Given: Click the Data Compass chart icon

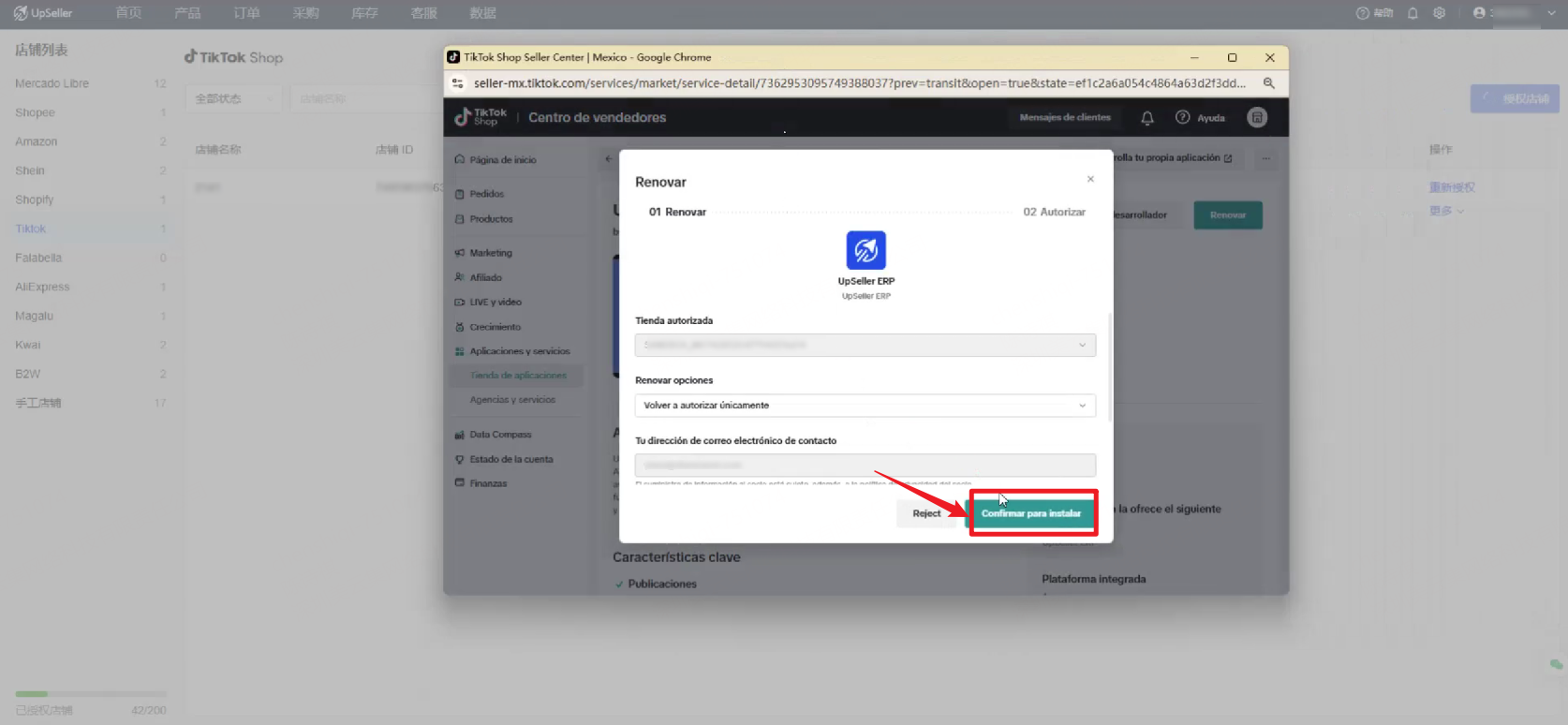Looking at the screenshot, I should tap(460, 435).
